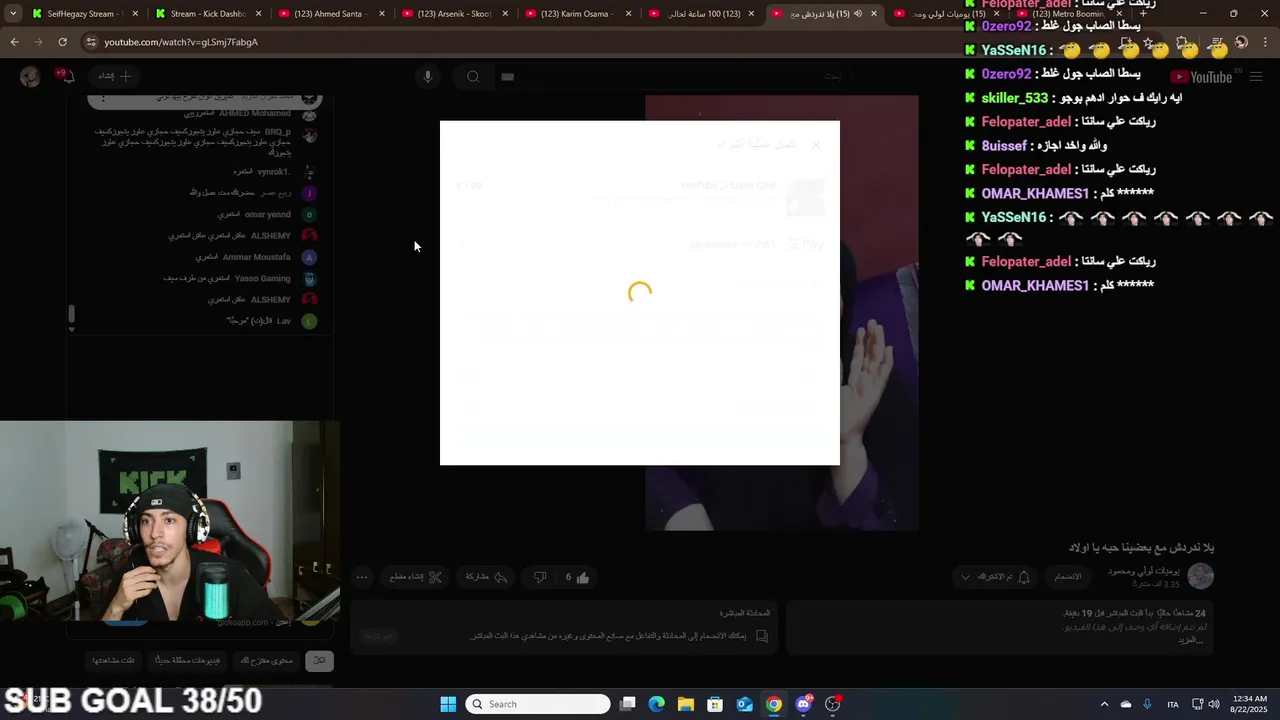Screen dimensions: 1280x720
Task: Switch to the SeifHegazy Stream tab
Action: 82,14
